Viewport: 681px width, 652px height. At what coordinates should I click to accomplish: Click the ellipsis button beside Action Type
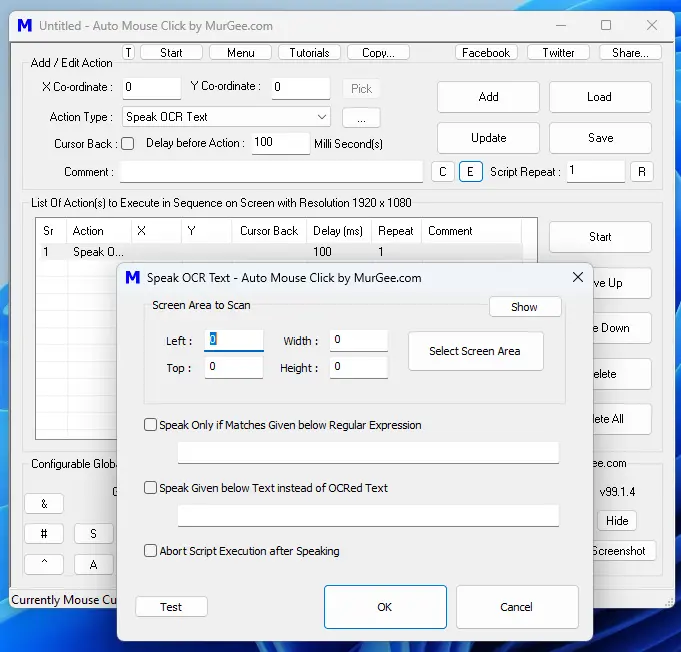click(x=361, y=118)
